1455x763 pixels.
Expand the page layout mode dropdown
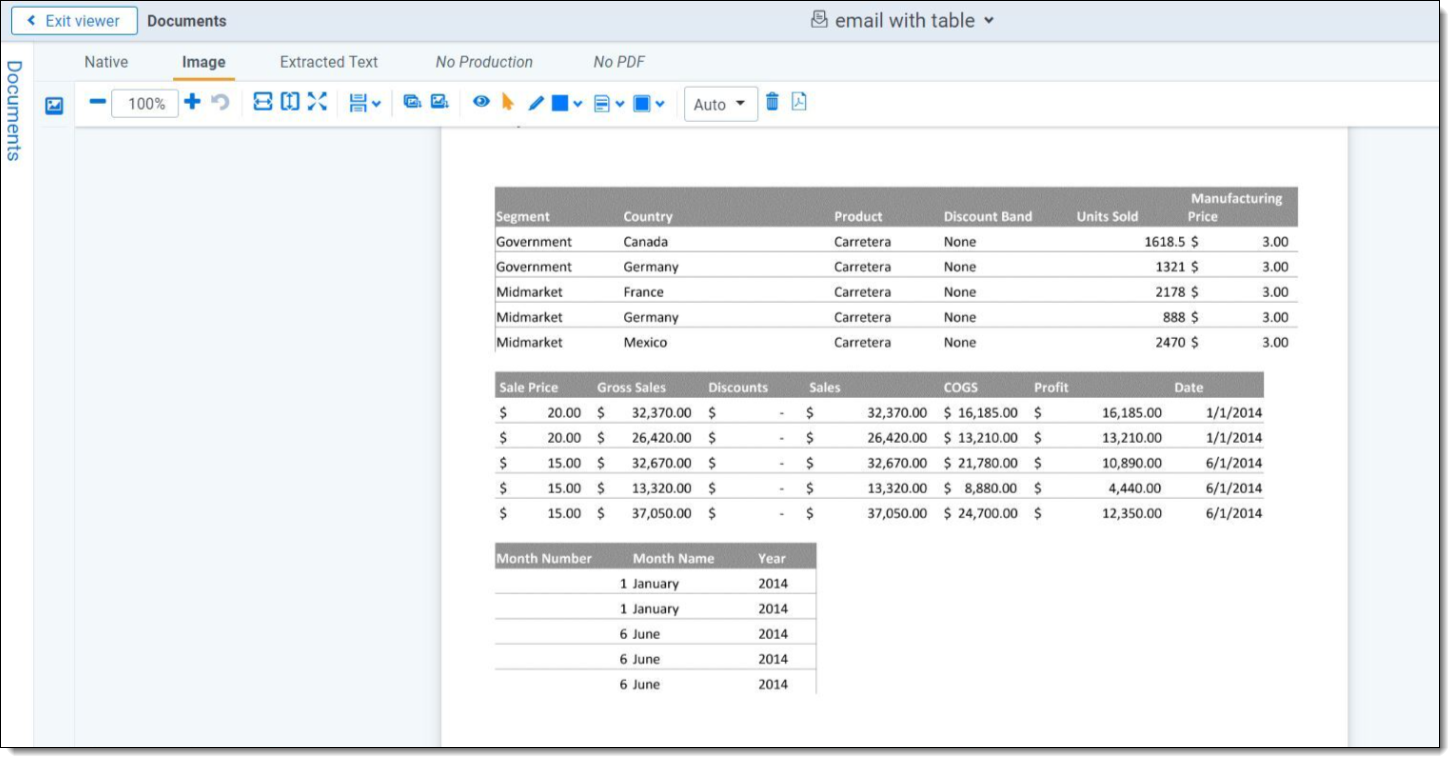[365, 103]
